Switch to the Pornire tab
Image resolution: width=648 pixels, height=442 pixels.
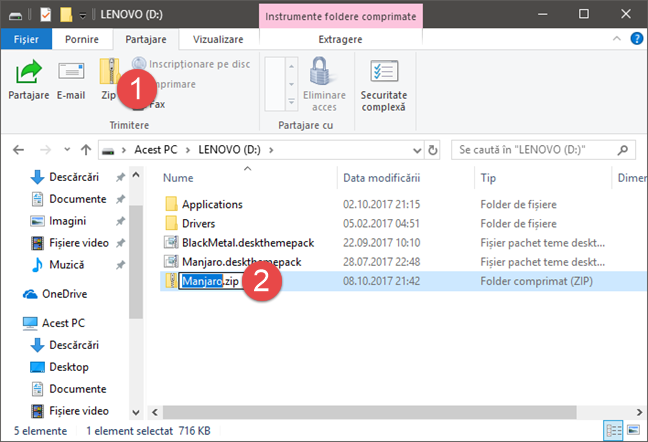(x=82, y=39)
